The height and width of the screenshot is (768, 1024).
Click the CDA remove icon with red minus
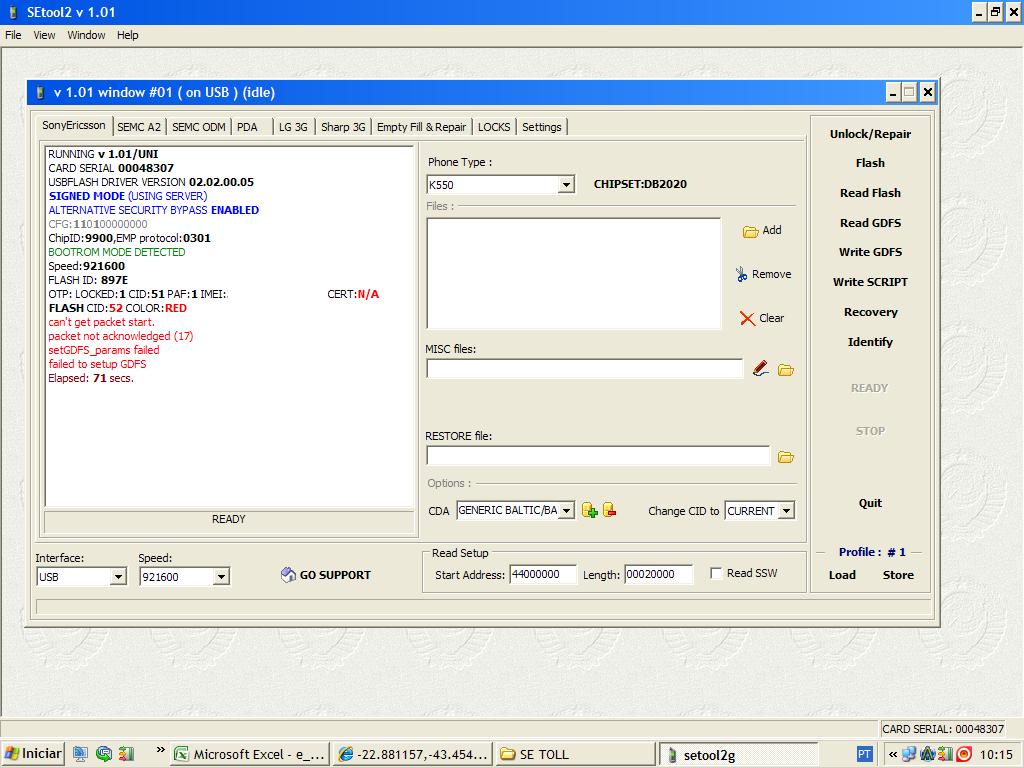(609, 510)
